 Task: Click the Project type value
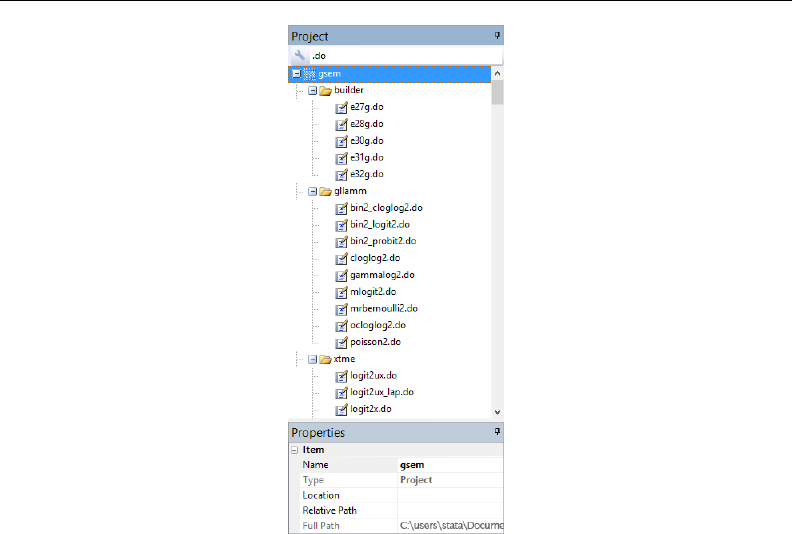coord(416,480)
